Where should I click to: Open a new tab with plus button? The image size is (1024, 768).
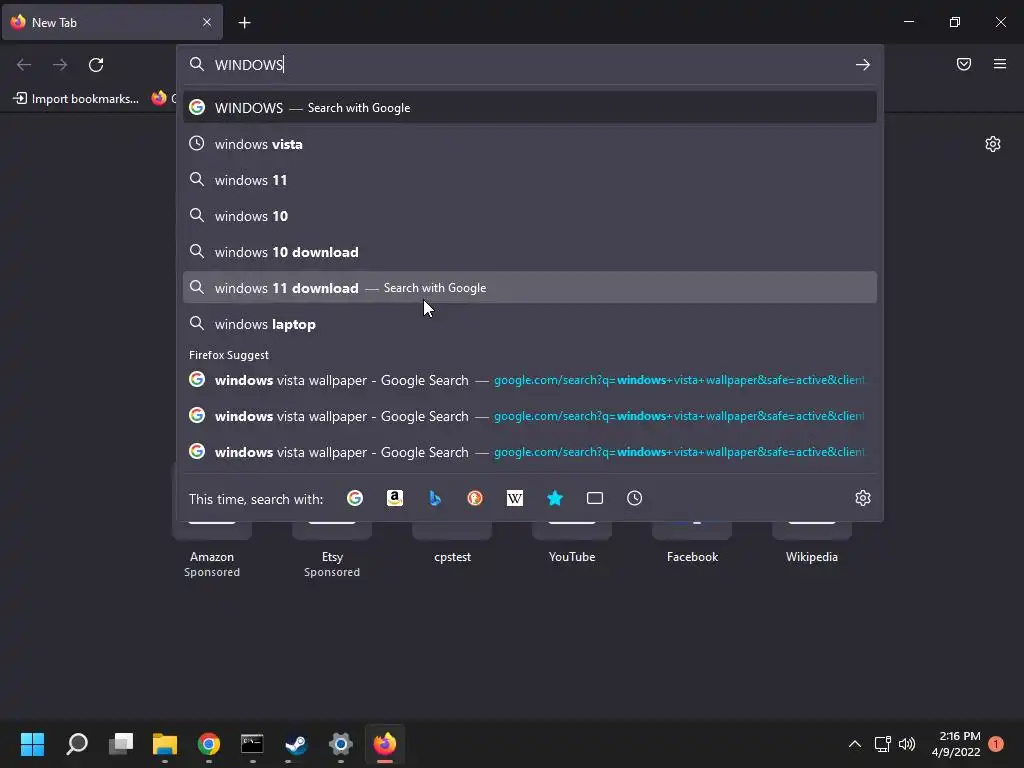pos(244,23)
